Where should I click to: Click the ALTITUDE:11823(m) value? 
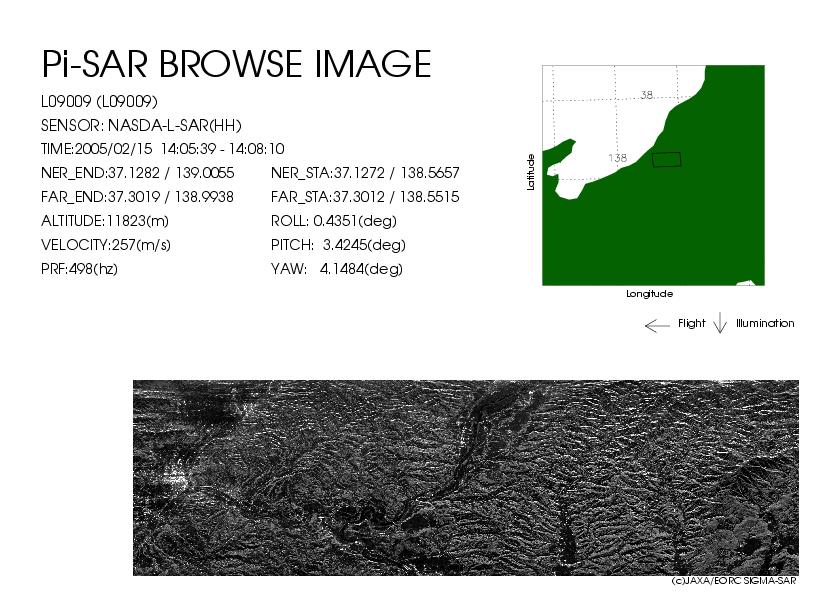pos(105,221)
